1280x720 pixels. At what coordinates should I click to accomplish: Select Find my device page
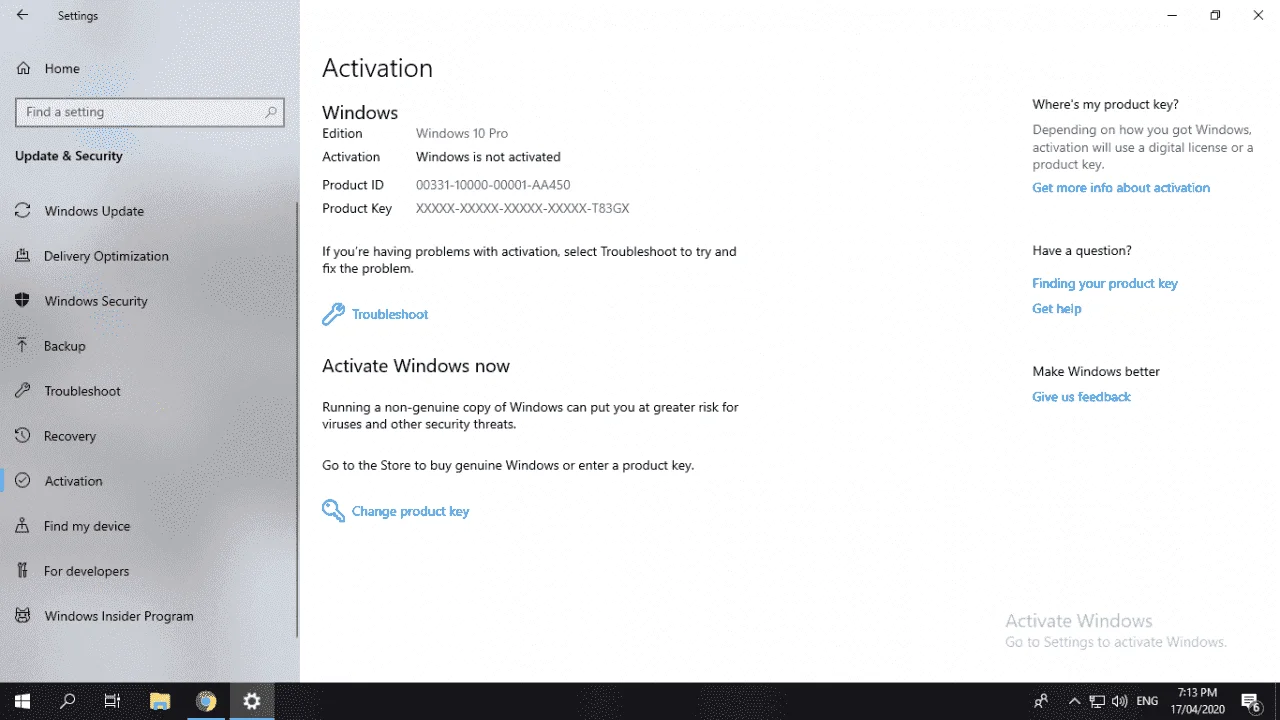coord(87,526)
